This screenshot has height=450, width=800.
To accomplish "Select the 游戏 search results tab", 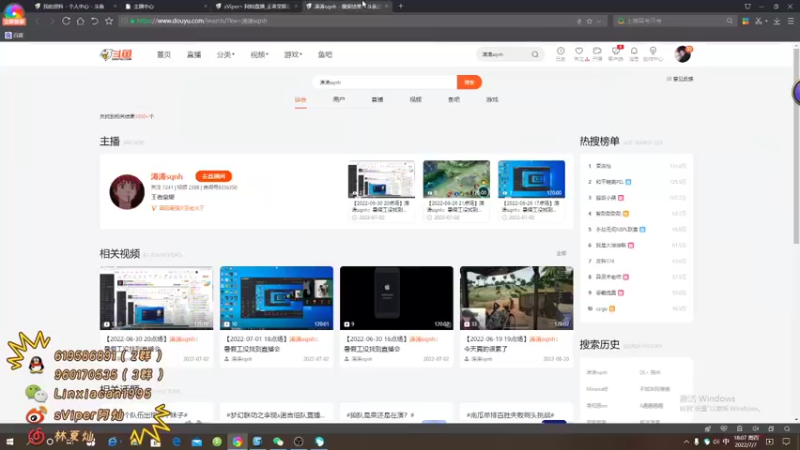I will click(x=492, y=99).
